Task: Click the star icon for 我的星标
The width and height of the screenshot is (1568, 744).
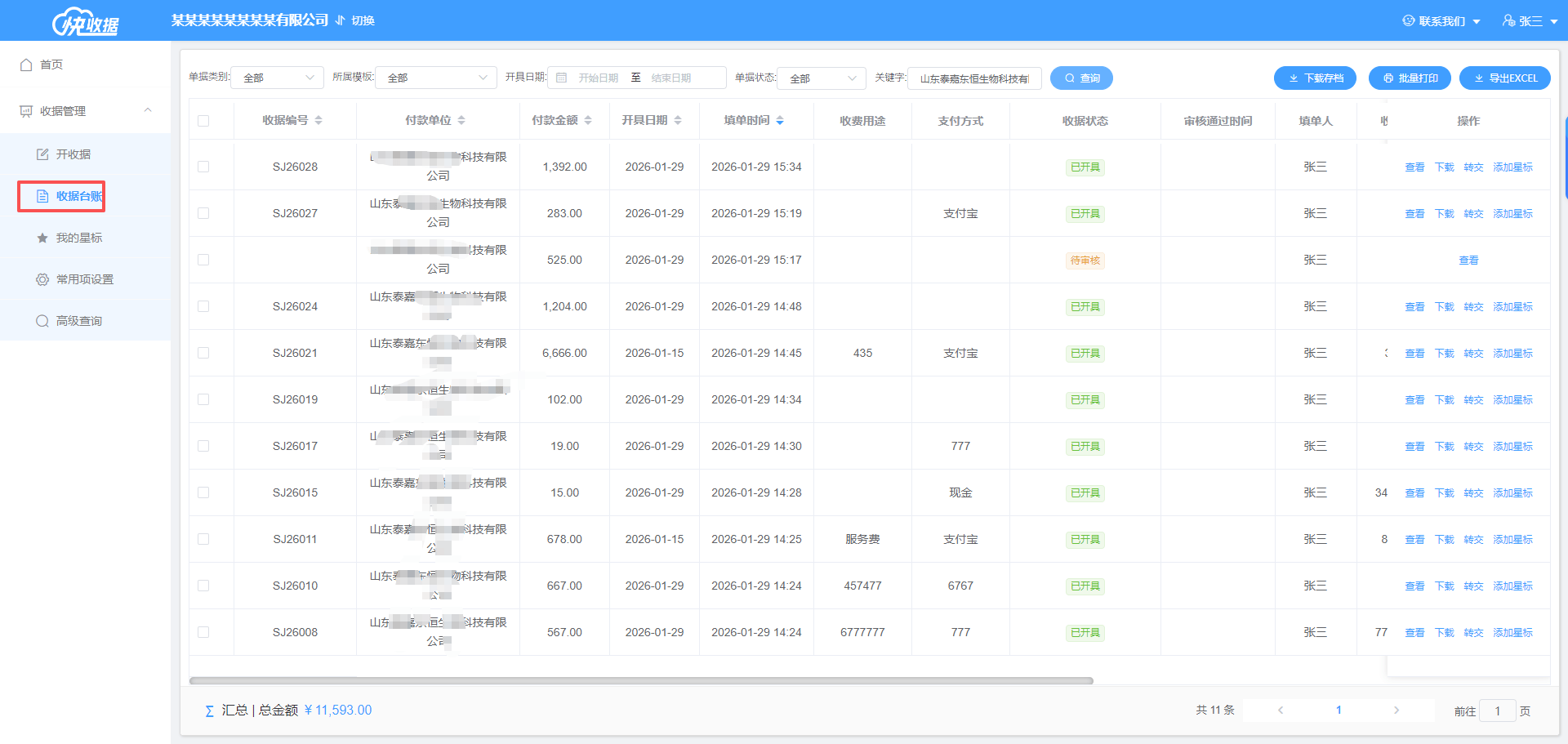Action: pyautogui.click(x=42, y=238)
